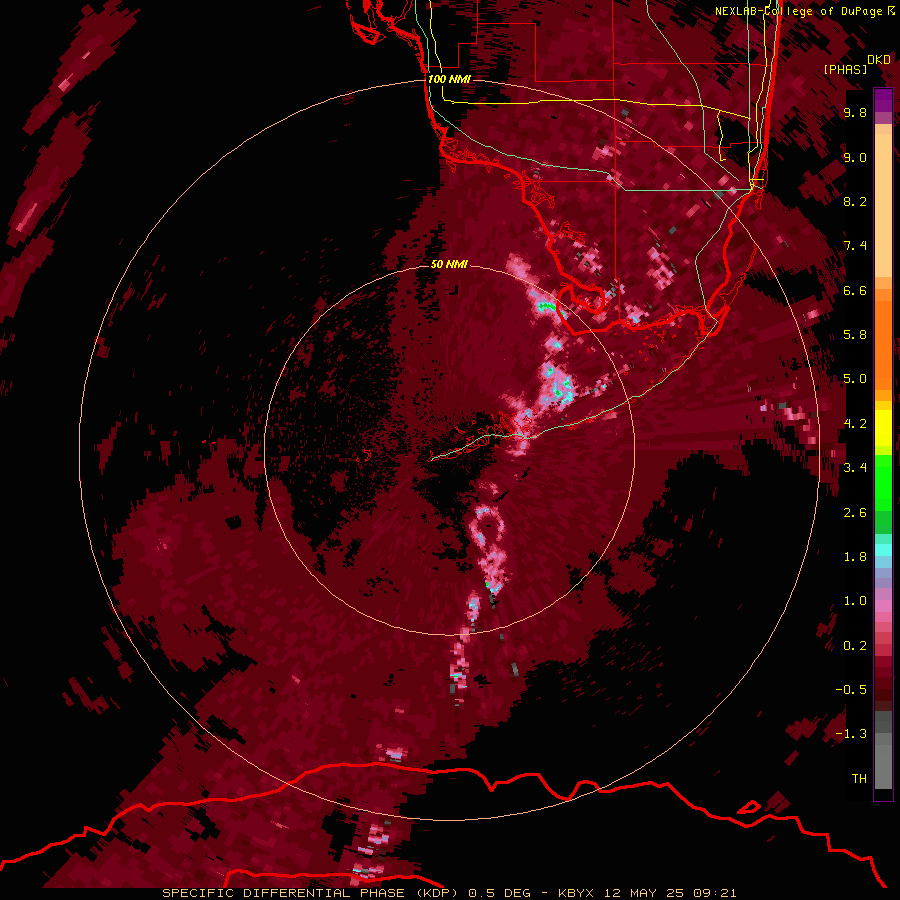Pick the yellow segment of the color bar
900x900 pixels.
[x=883, y=428]
